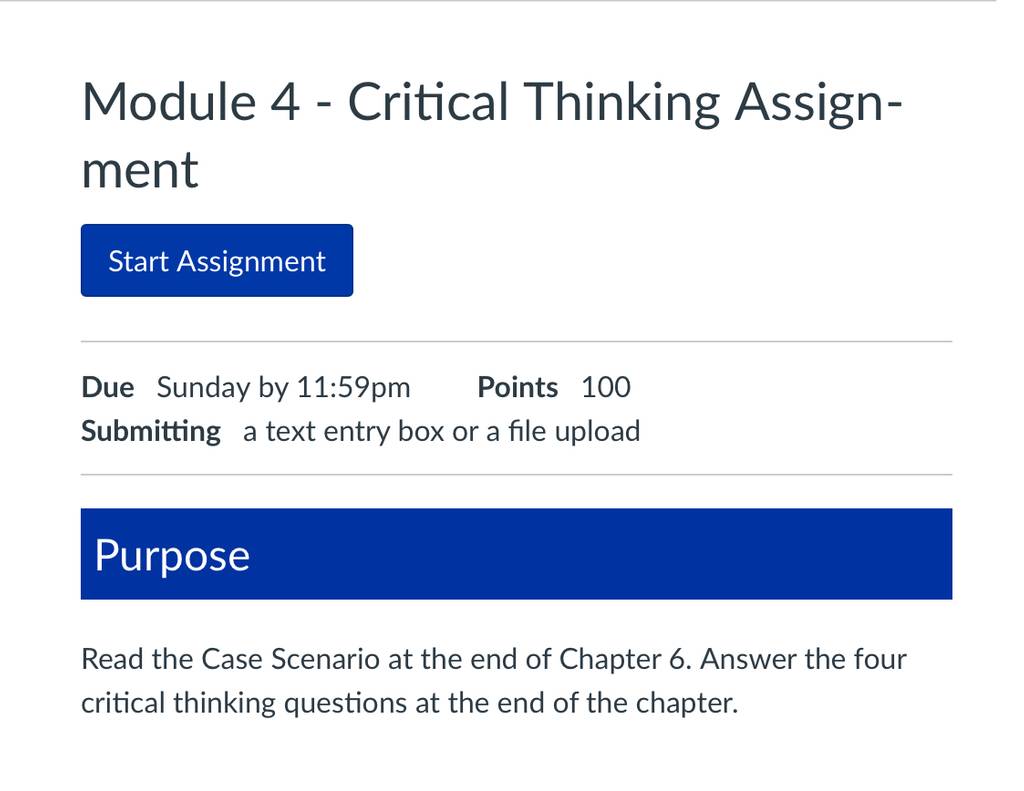The width and height of the screenshot is (1024, 791).
Task: Click the divider line below Submitting
Action: [517, 475]
